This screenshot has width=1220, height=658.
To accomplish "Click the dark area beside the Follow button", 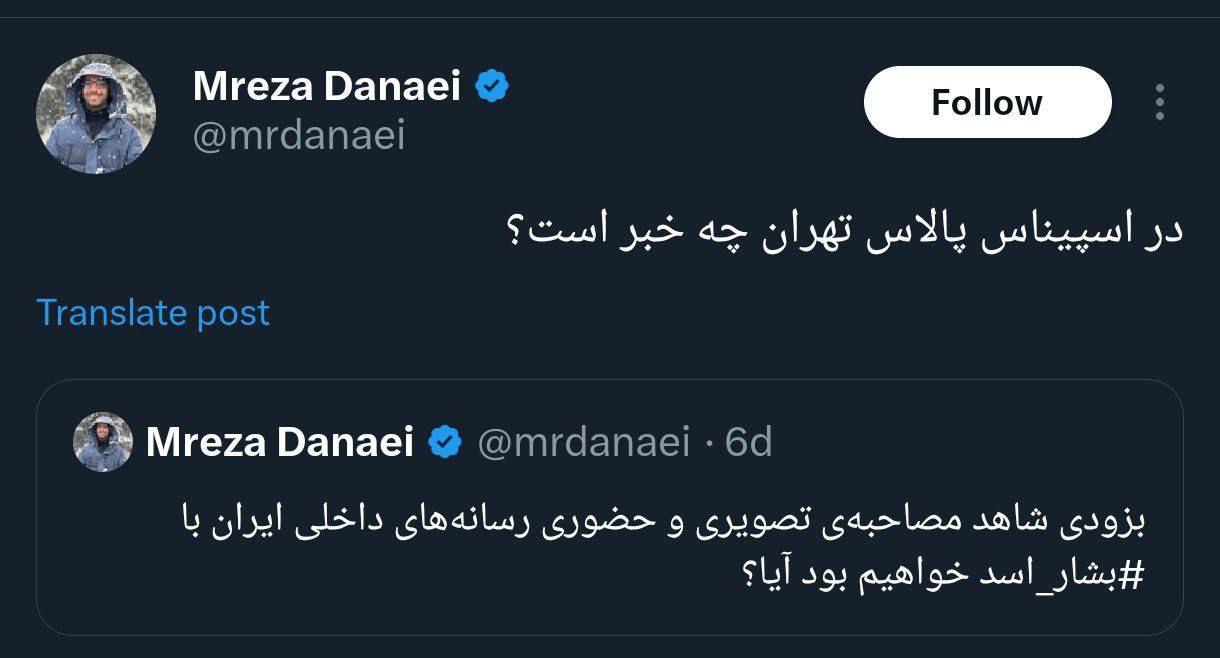I will coord(700,101).
